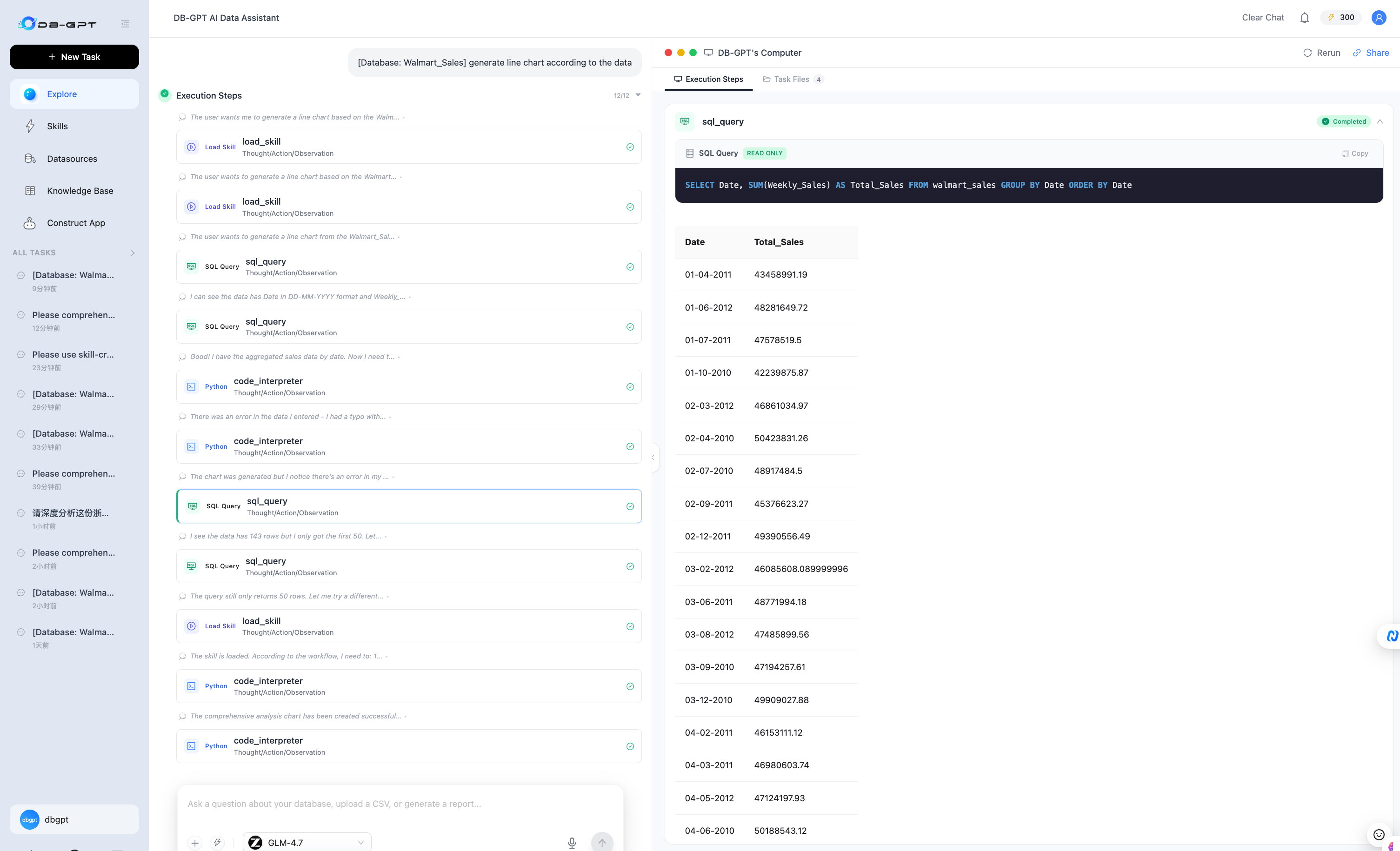Open the Datasources sidebar item
The image size is (1400, 851).
coord(72,159)
